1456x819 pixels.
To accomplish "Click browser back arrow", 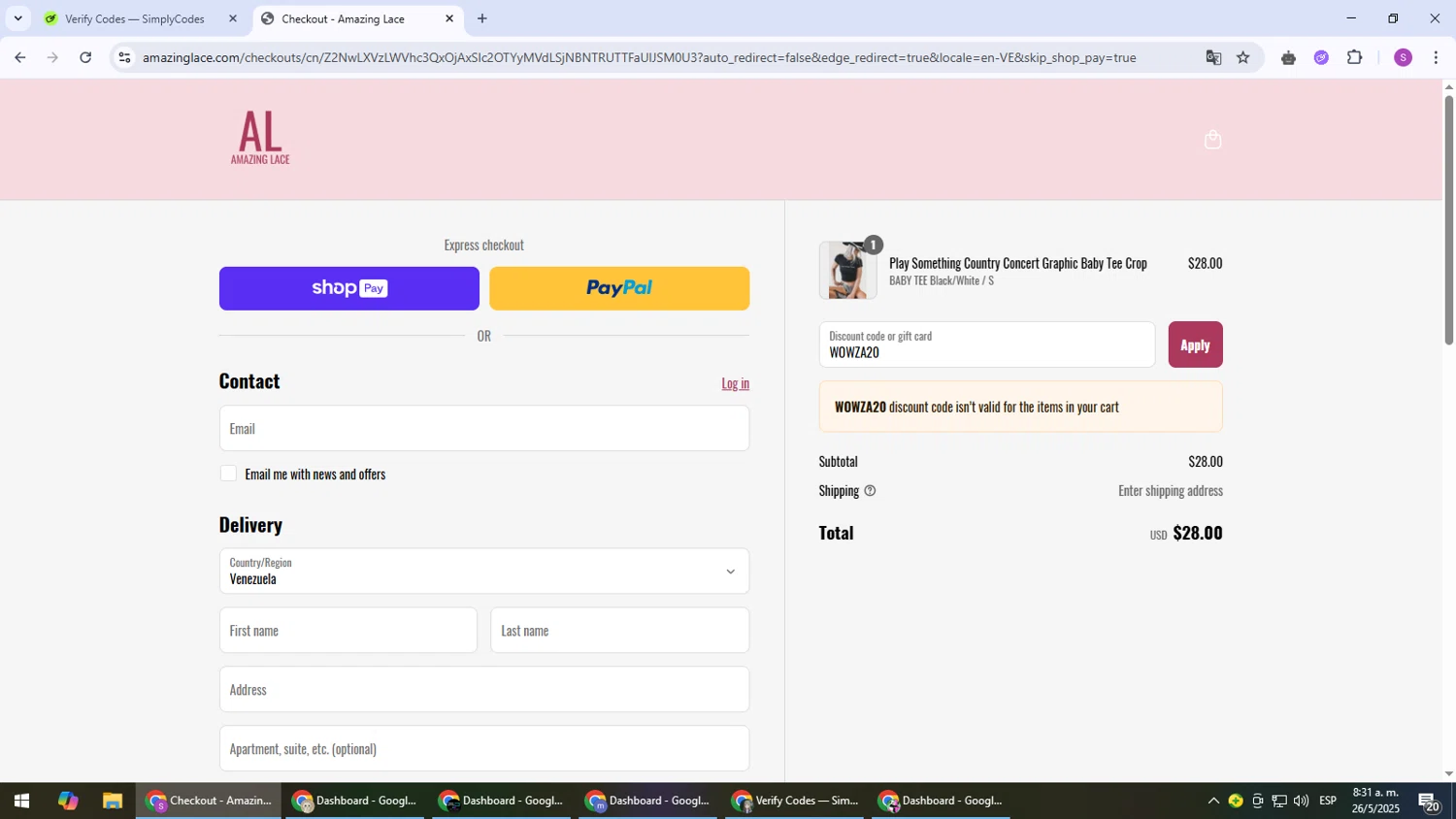I will [x=19, y=57].
